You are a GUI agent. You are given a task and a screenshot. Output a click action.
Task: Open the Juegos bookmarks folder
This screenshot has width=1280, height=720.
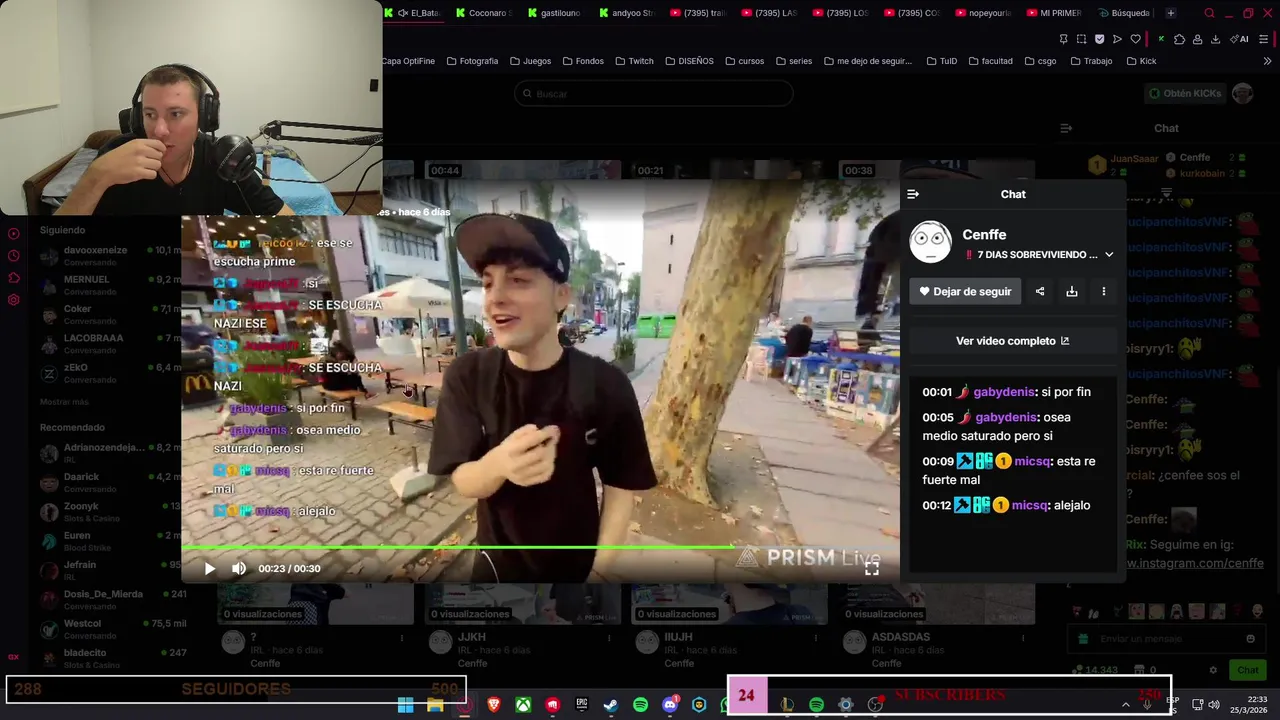click(530, 61)
